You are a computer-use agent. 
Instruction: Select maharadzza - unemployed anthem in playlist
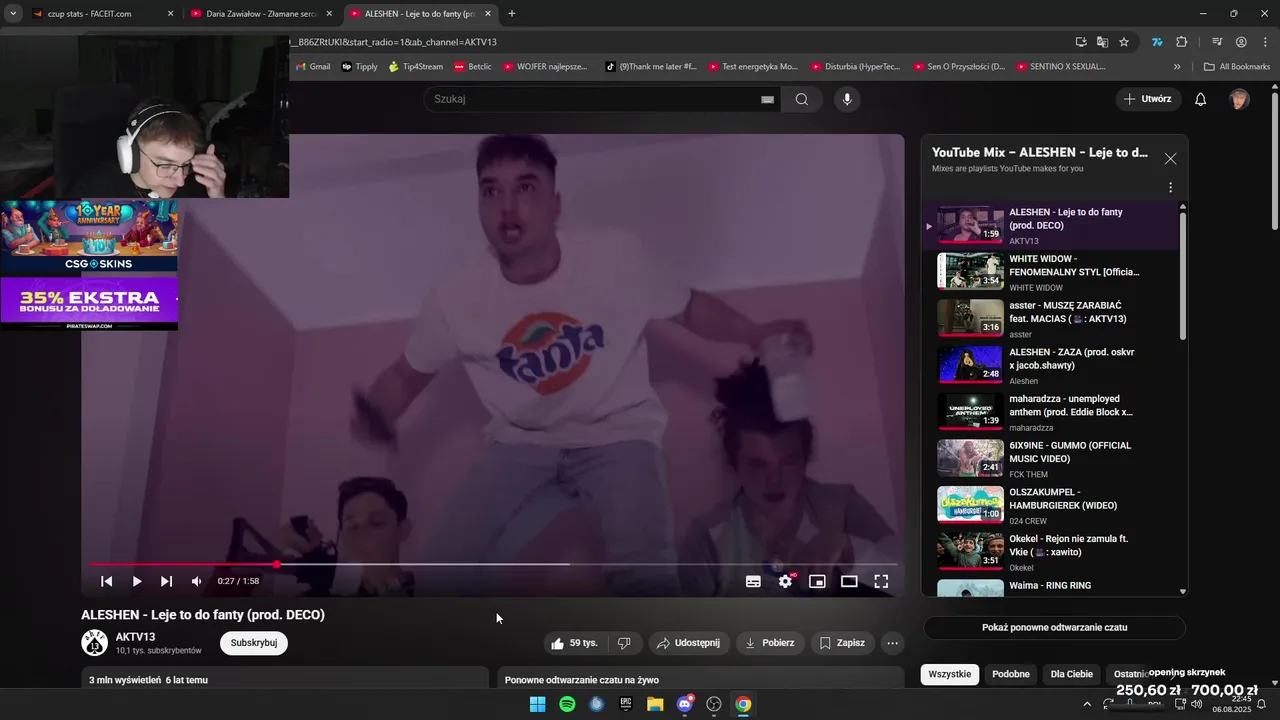pyautogui.click(x=1050, y=411)
